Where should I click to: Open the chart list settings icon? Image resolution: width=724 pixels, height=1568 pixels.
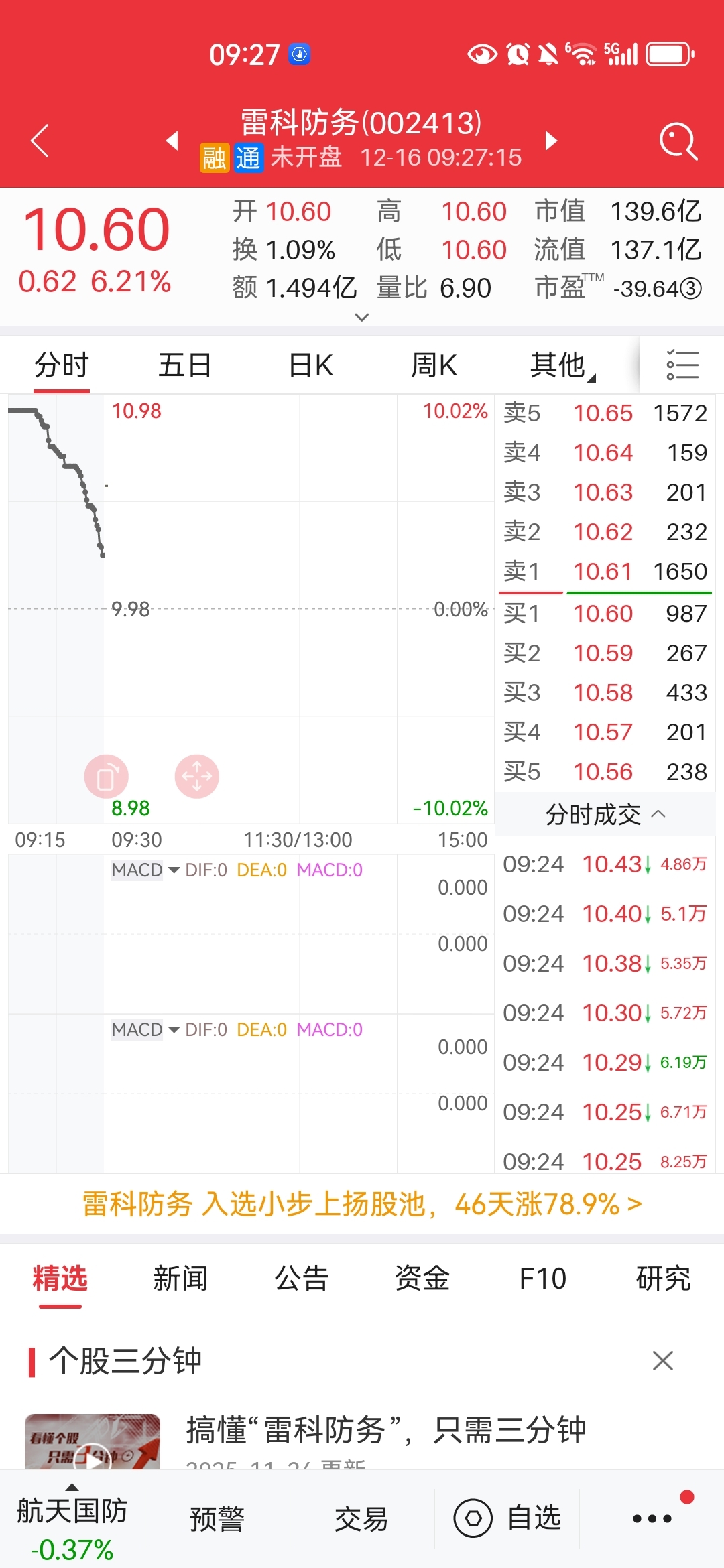(682, 365)
